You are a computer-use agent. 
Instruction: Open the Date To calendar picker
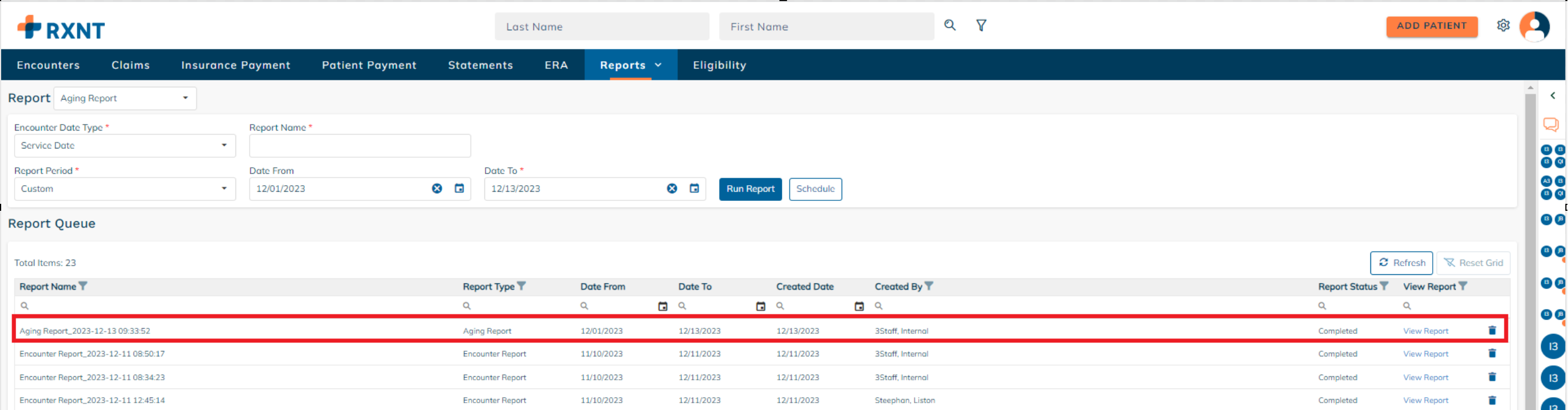(694, 189)
